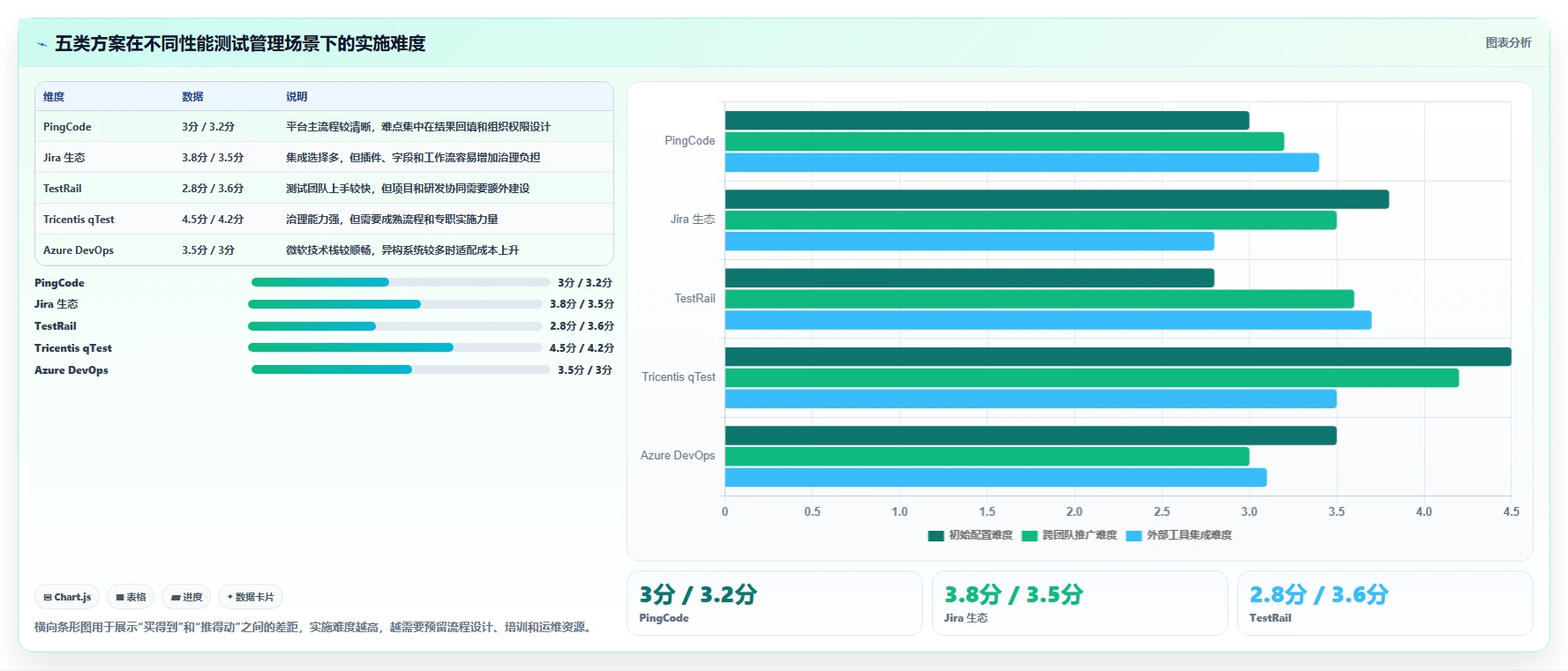The width and height of the screenshot is (1568, 671).
Task: Open the TestRail data card
Action: [x=1385, y=603]
